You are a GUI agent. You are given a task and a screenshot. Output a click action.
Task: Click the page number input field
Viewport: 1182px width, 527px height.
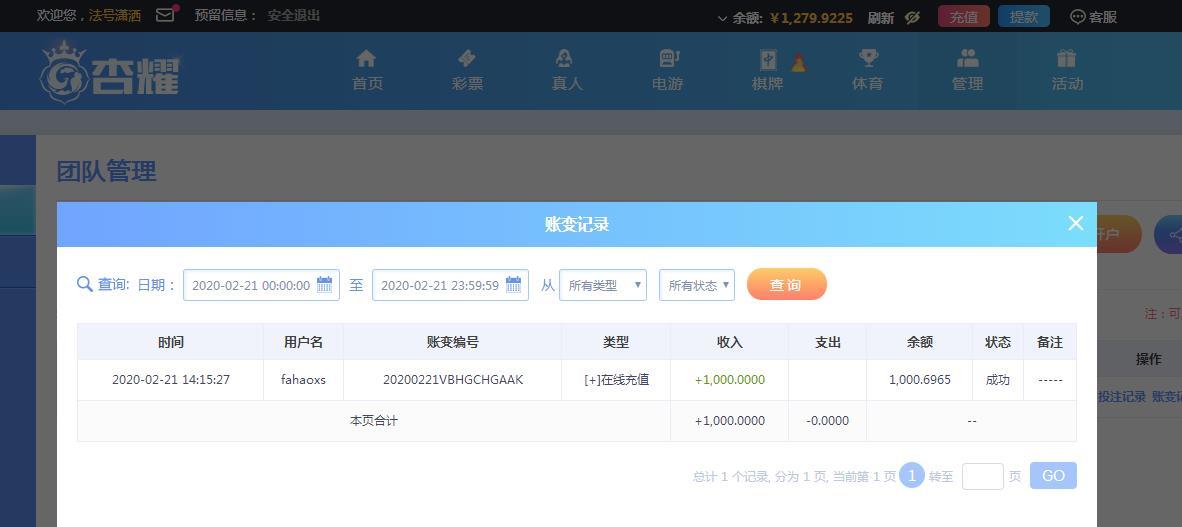pos(982,476)
